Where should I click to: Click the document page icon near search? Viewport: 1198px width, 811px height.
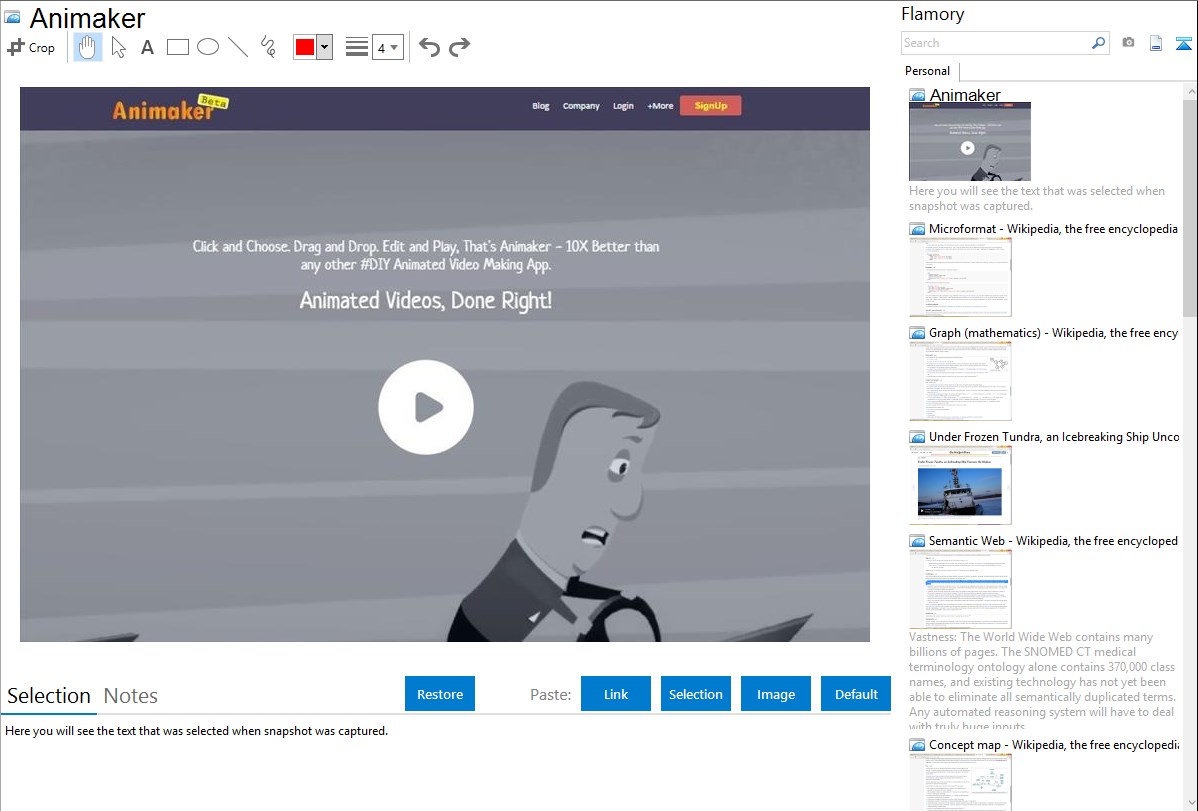pos(1156,43)
